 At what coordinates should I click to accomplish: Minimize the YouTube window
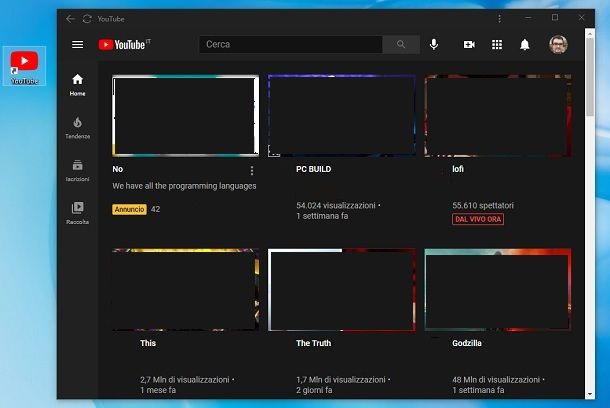point(528,18)
